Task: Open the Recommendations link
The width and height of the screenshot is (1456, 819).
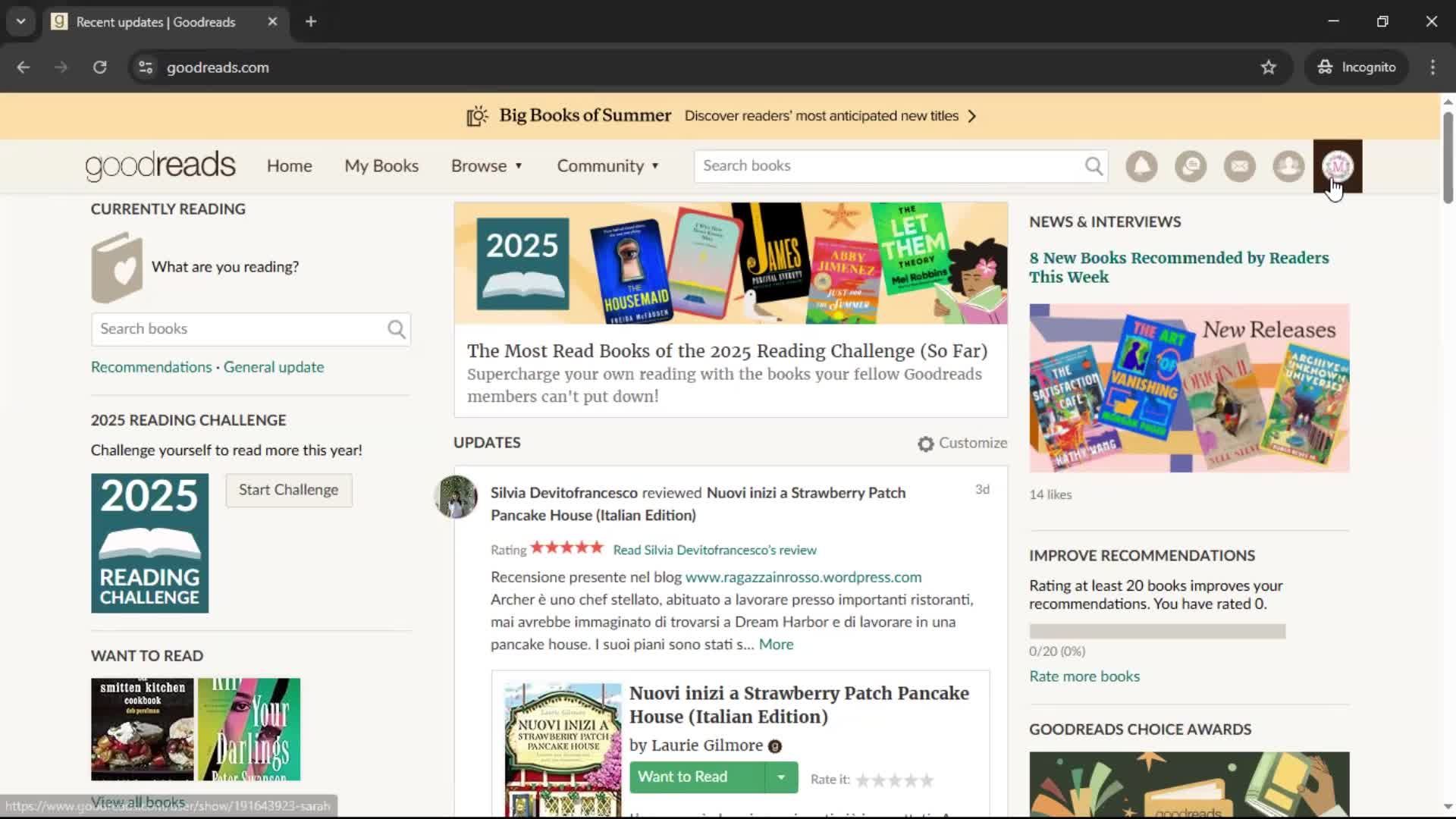Action: coord(152,367)
